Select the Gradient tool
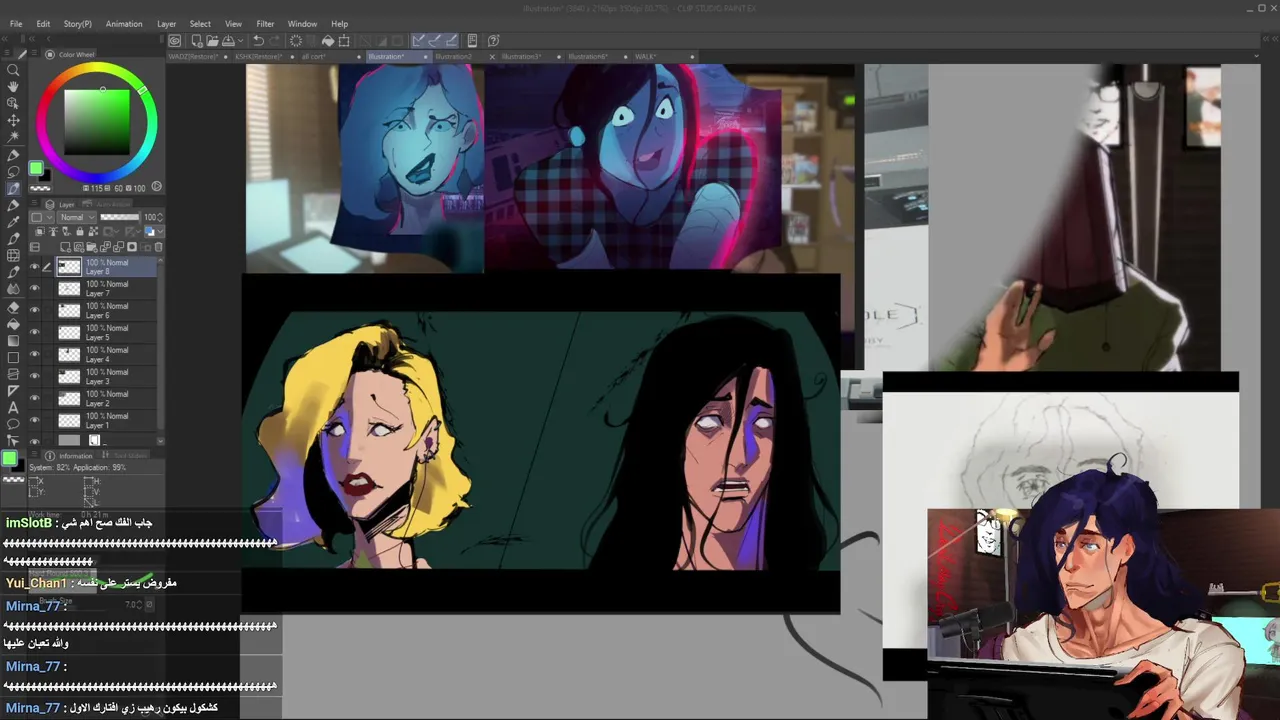This screenshot has height=720, width=1280. 13,340
